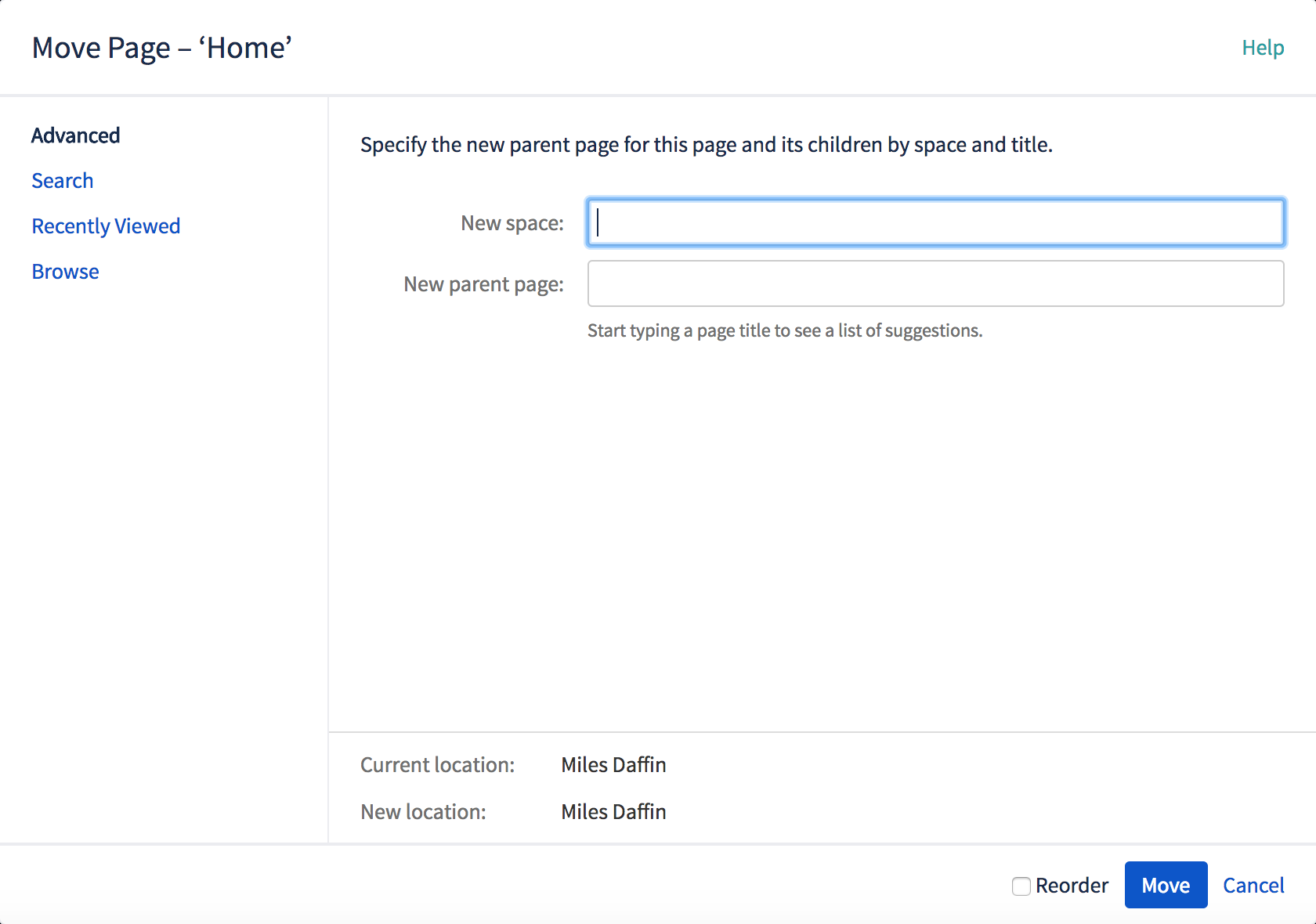
Task: Switch to the Browse tab
Action: click(x=65, y=272)
